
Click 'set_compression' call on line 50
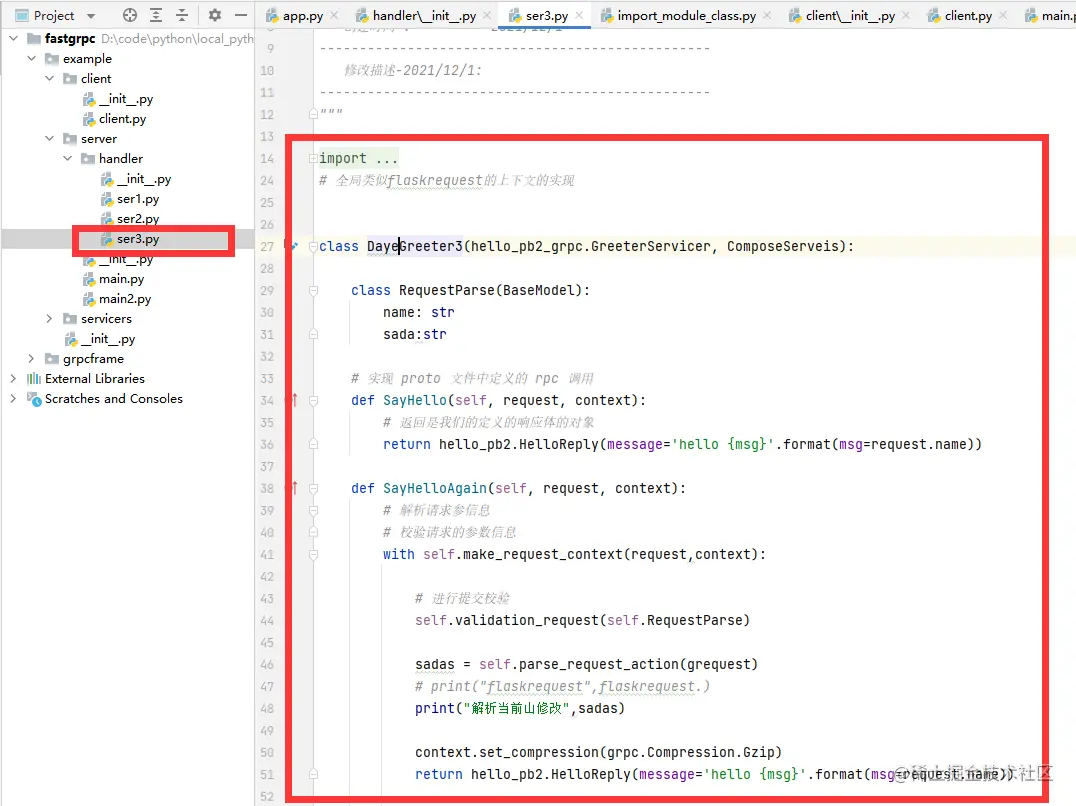pyautogui.click(x=539, y=752)
